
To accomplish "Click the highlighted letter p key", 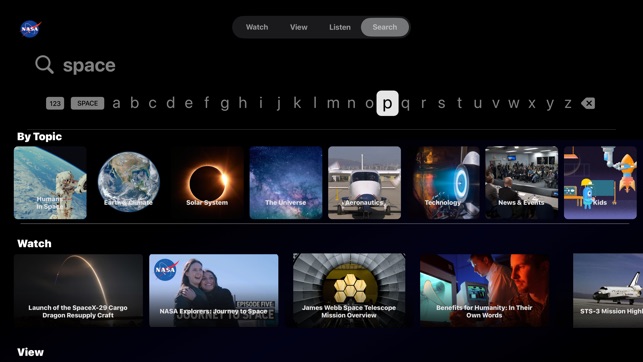I will (x=388, y=103).
